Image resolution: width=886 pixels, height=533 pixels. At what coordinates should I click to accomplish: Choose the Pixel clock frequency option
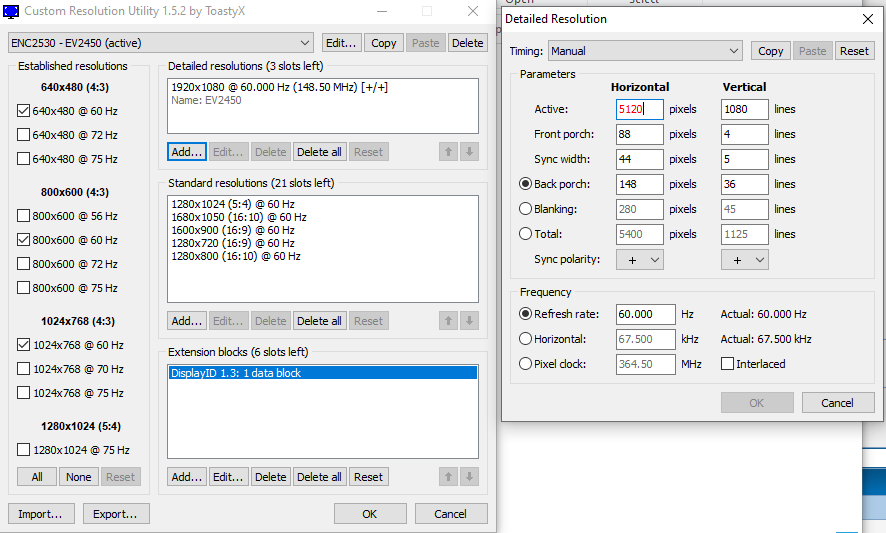coord(525,364)
